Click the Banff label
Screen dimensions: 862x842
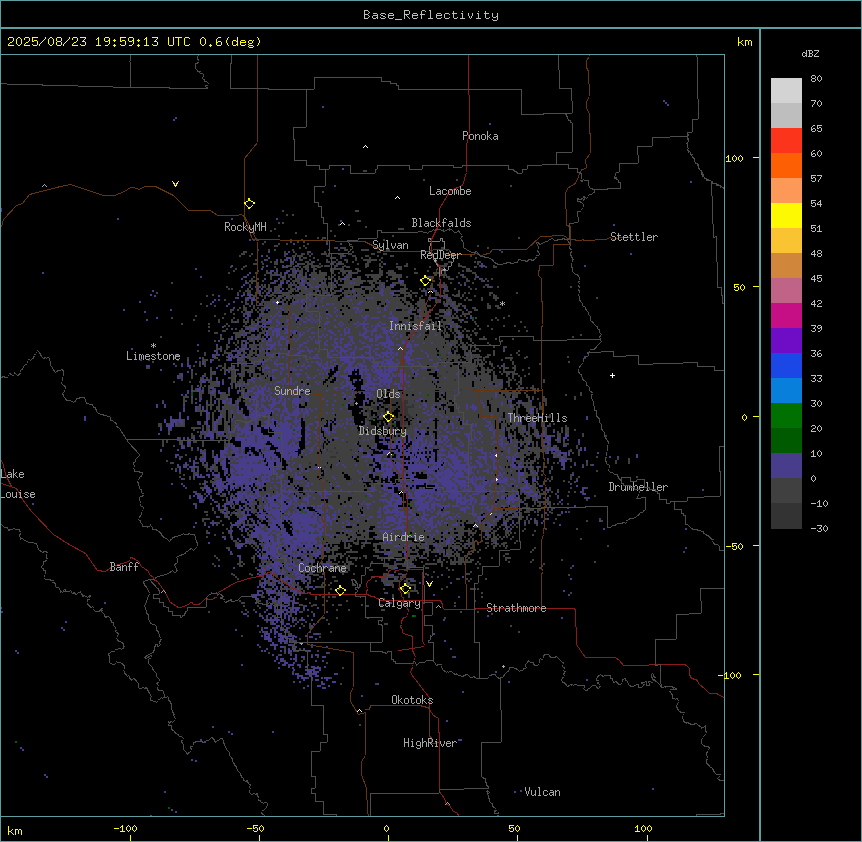124,567
